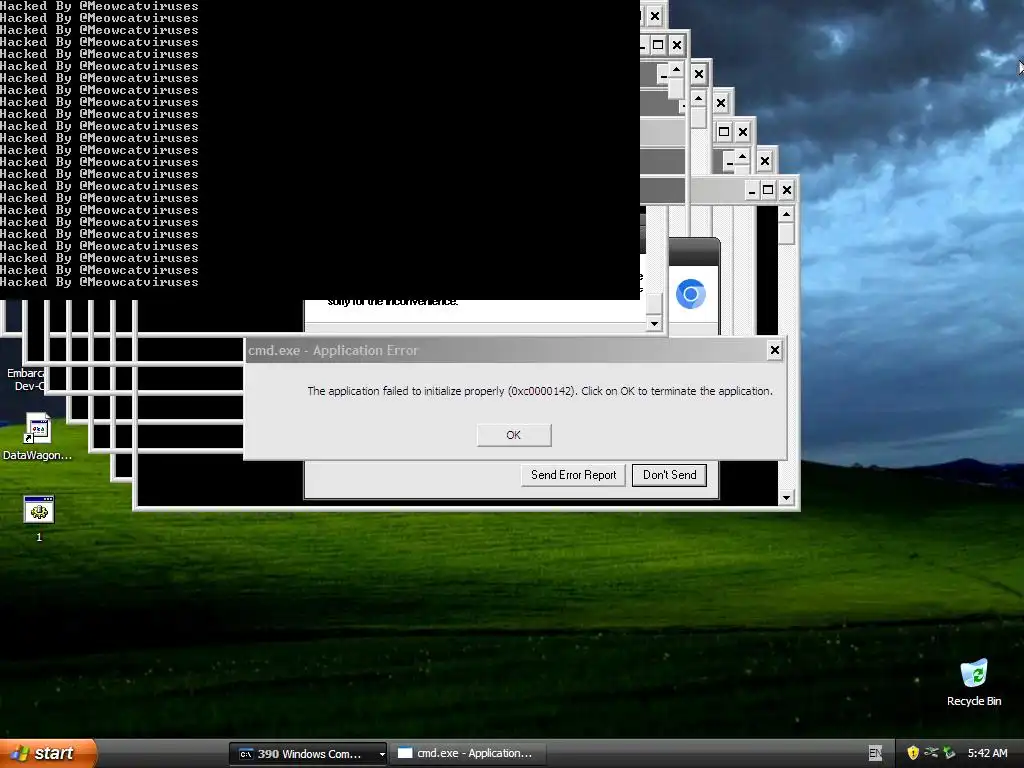Click the scroll-up arrow of the front console window
1024x768 pixels.
(x=786, y=214)
